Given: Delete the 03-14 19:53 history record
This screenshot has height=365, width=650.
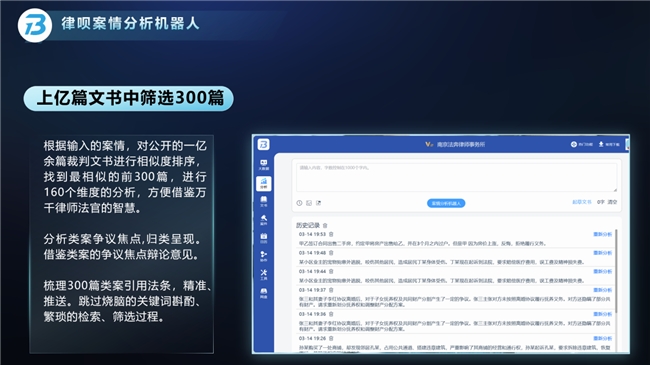Looking at the screenshot, I should (x=331, y=234).
